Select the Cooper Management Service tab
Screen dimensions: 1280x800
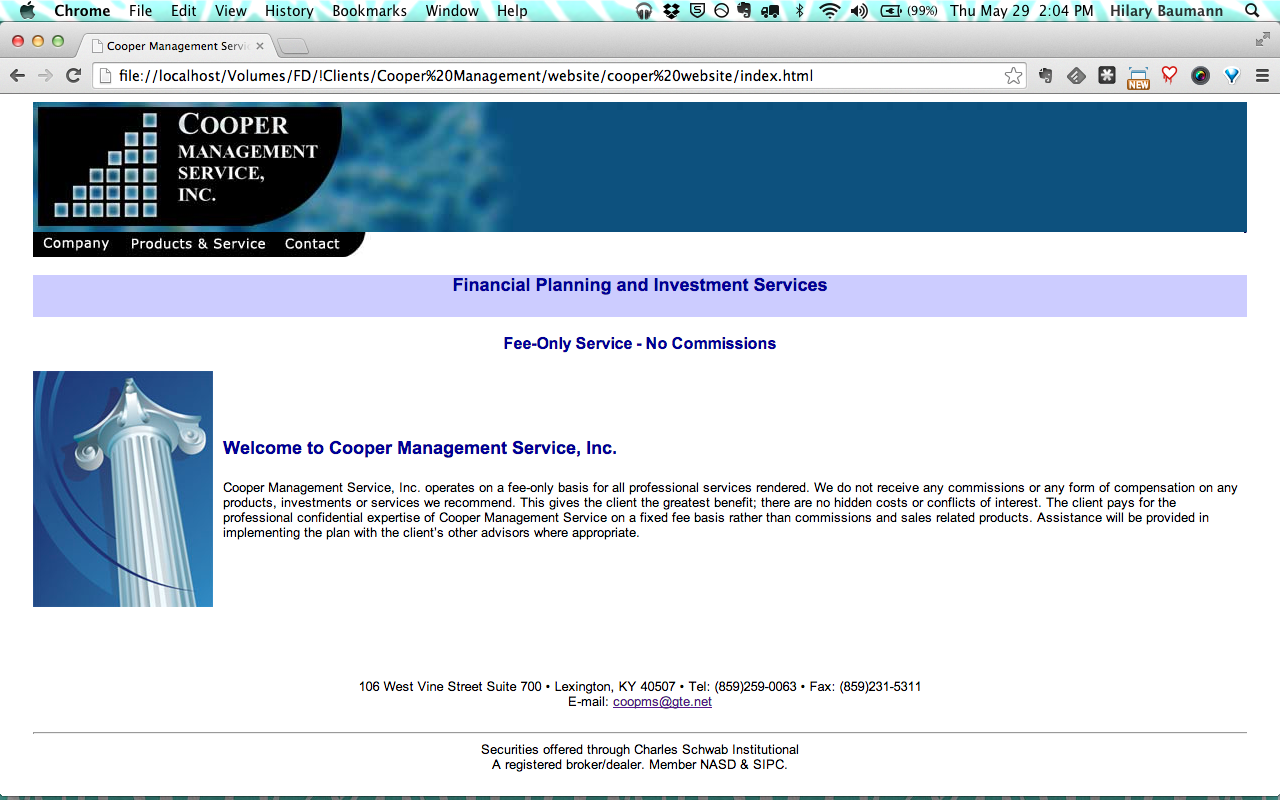(x=176, y=46)
